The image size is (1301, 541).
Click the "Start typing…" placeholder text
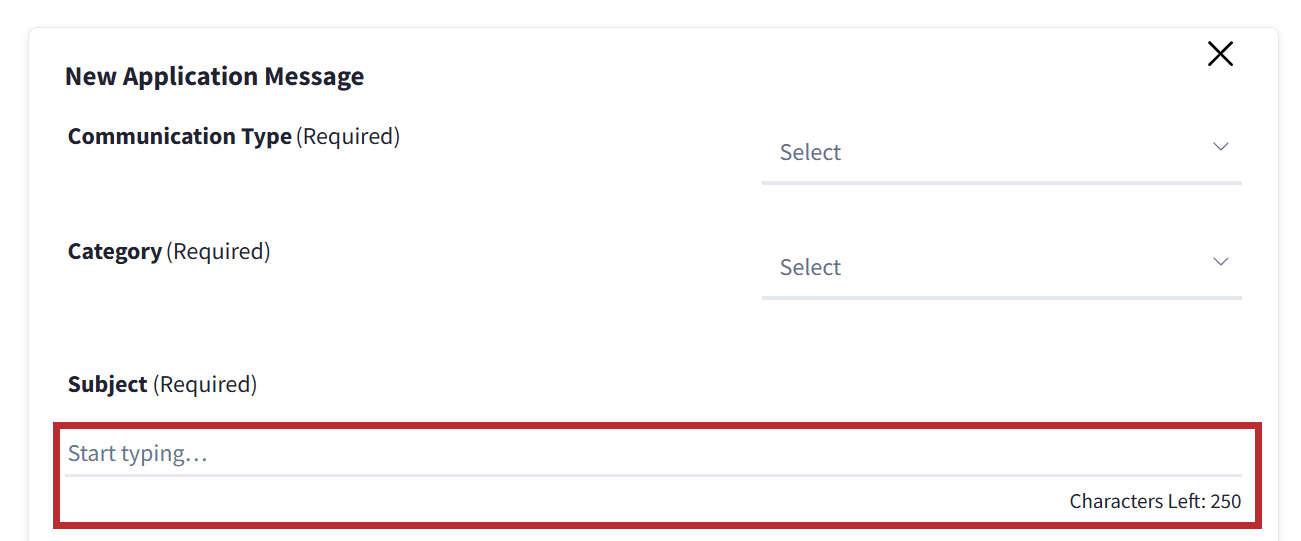coord(138,454)
